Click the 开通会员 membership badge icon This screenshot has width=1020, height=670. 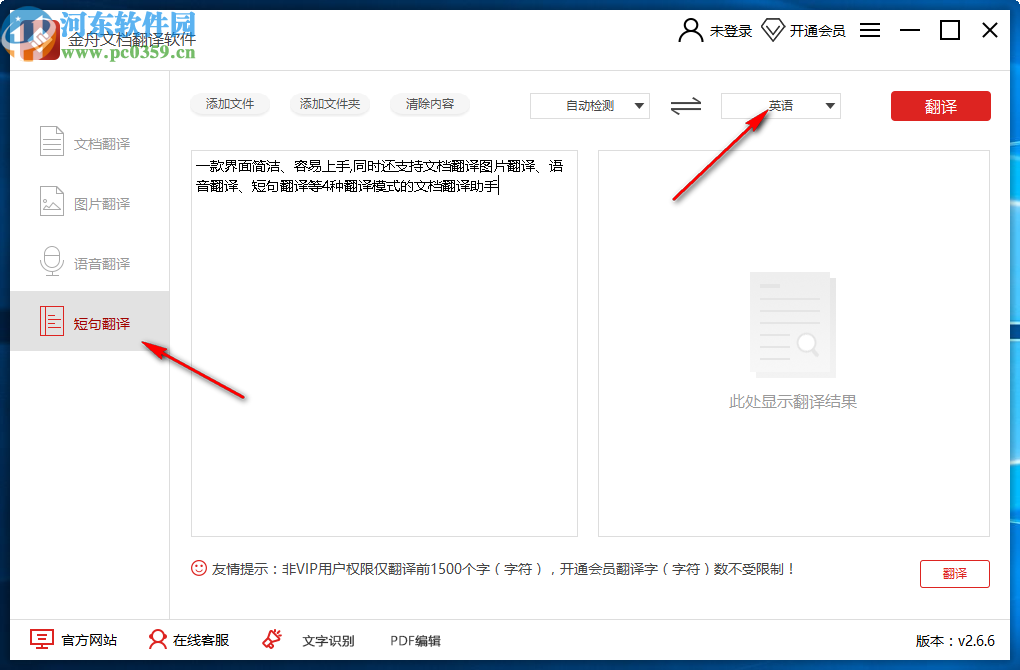(x=773, y=30)
